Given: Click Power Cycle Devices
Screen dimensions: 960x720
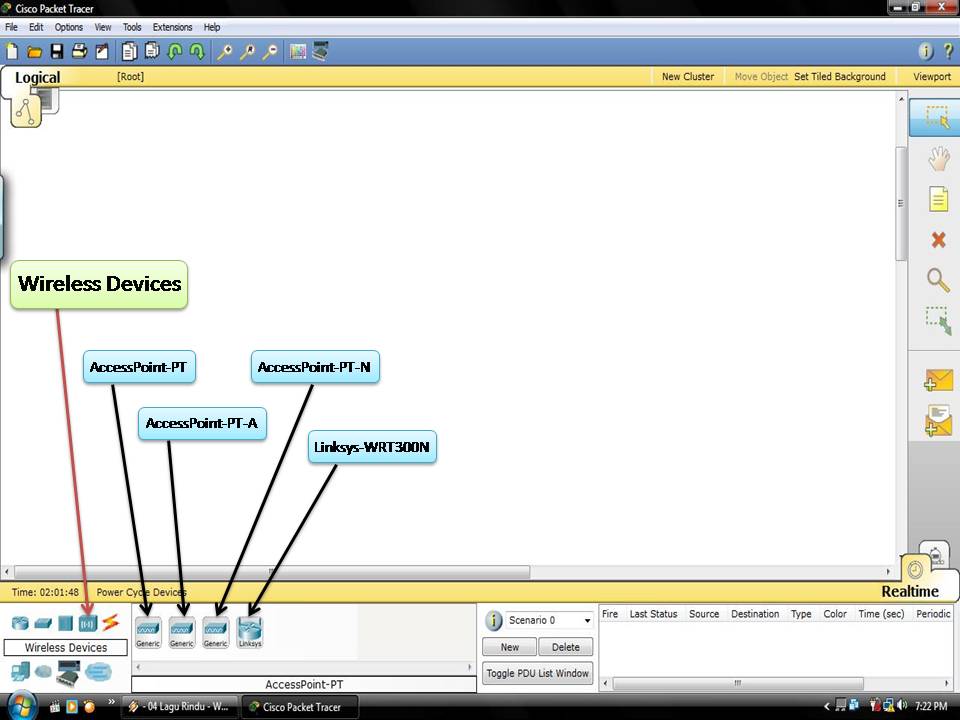Looking at the screenshot, I should click(141, 592).
